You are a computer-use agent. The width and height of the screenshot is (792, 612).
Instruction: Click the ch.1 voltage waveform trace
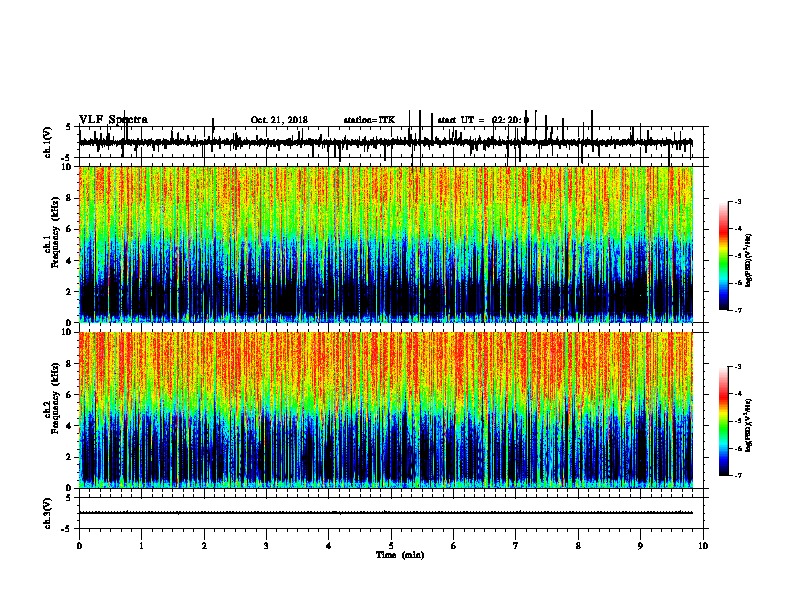click(386, 142)
